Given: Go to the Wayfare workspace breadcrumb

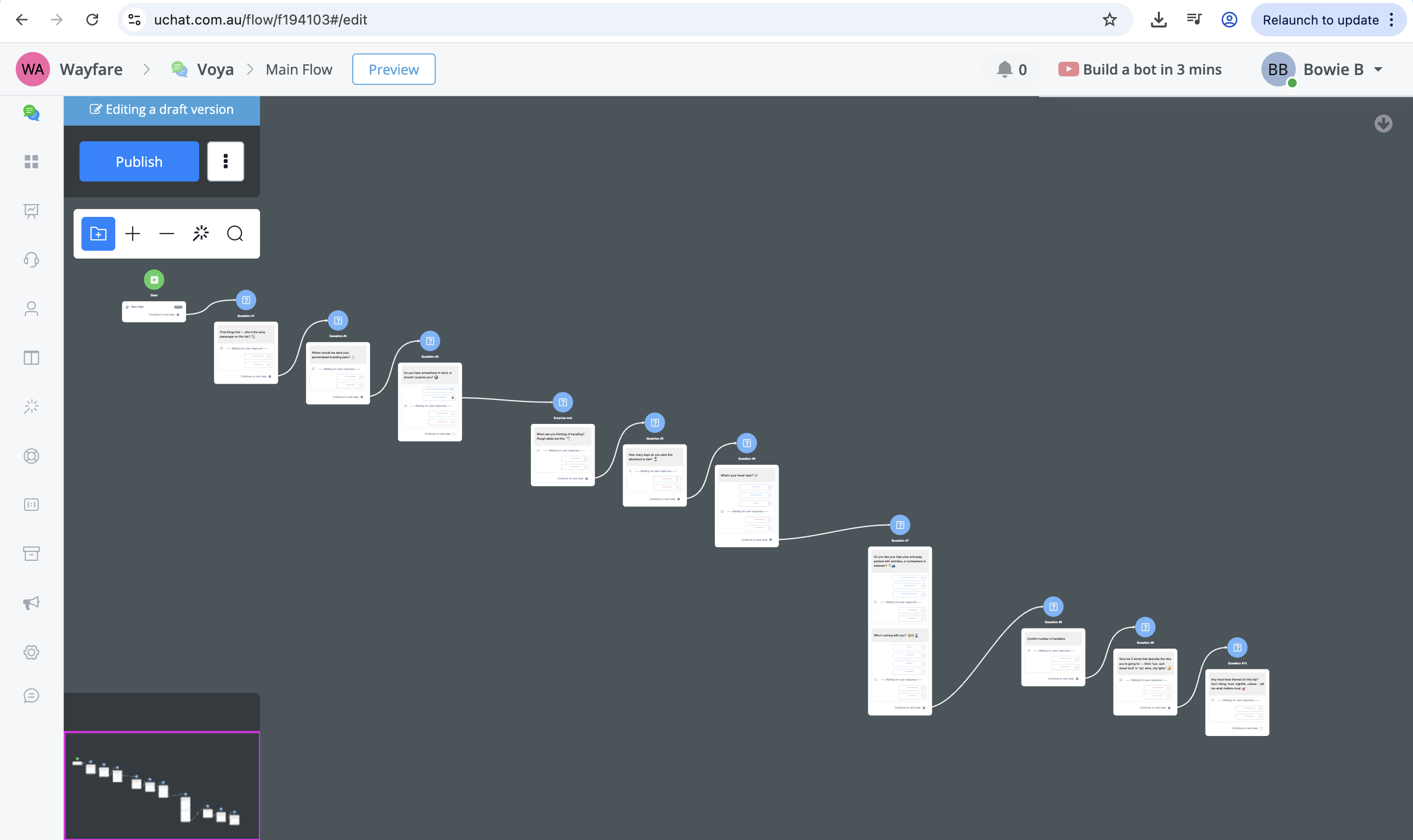Looking at the screenshot, I should (x=91, y=70).
